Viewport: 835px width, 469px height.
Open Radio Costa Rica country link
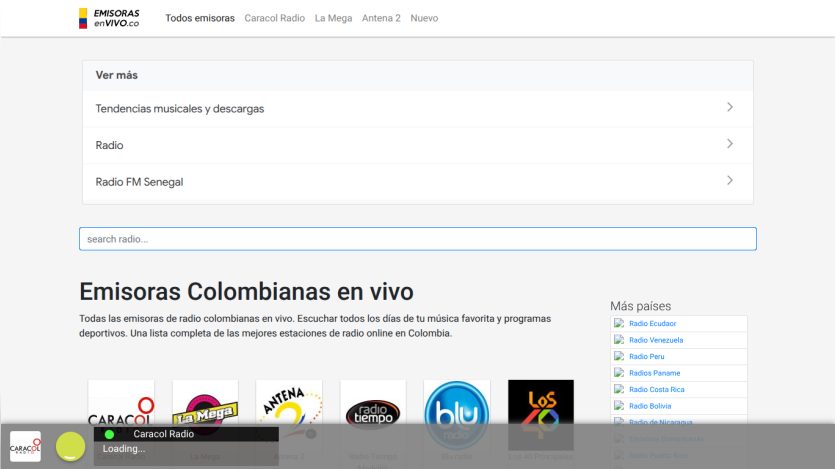(x=657, y=390)
